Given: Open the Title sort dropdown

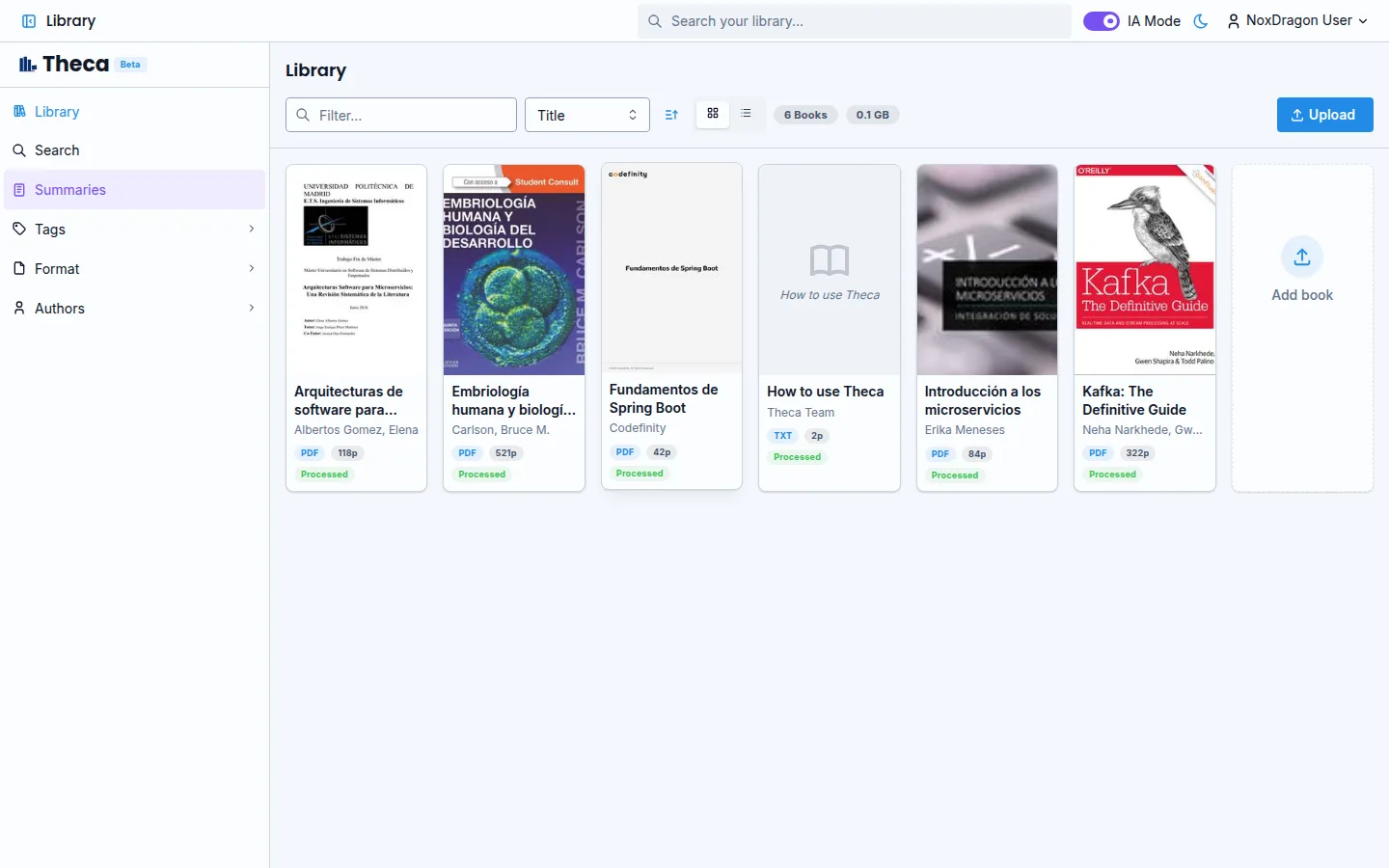Looking at the screenshot, I should click(587, 115).
